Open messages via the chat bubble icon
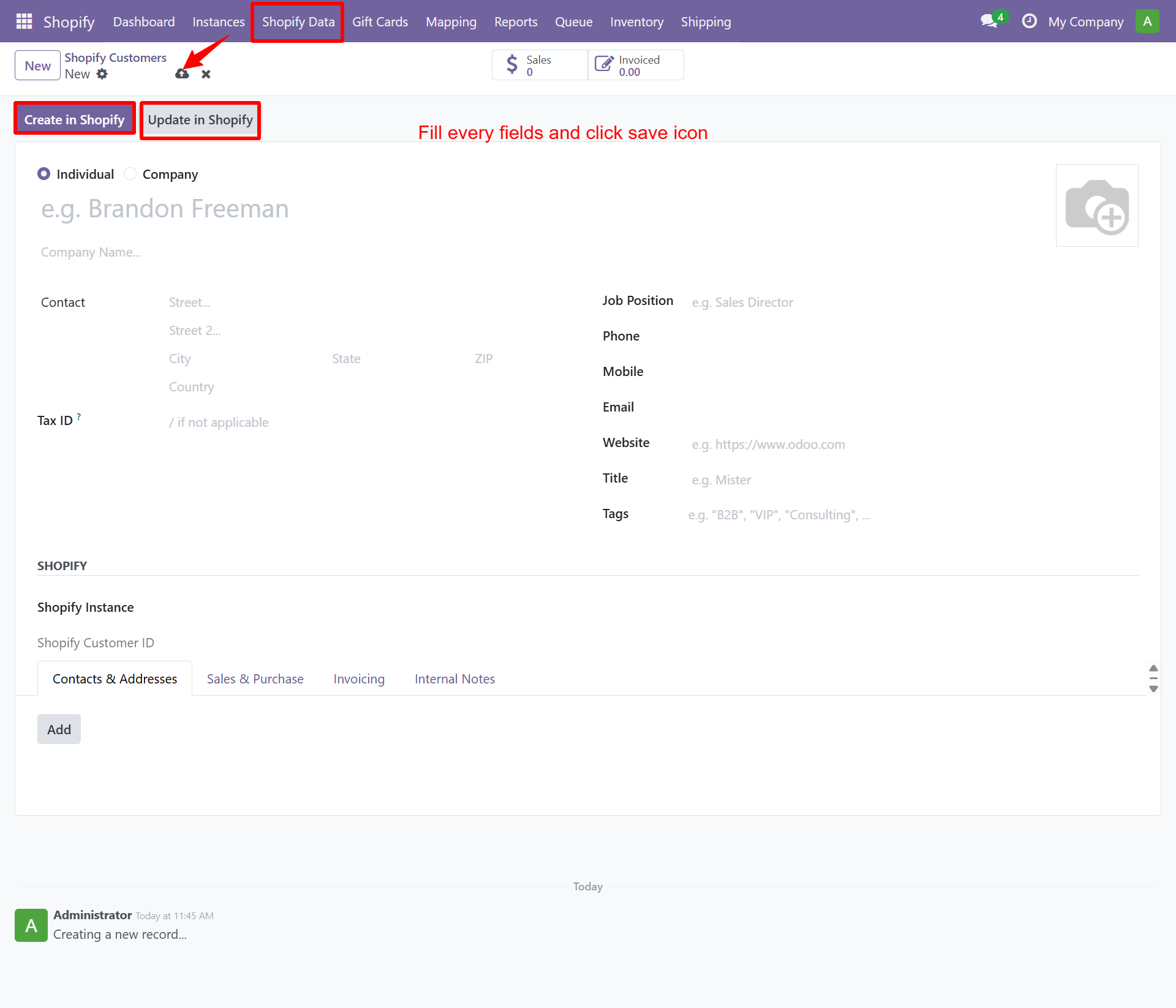This screenshot has height=1008, width=1176. click(988, 20)
